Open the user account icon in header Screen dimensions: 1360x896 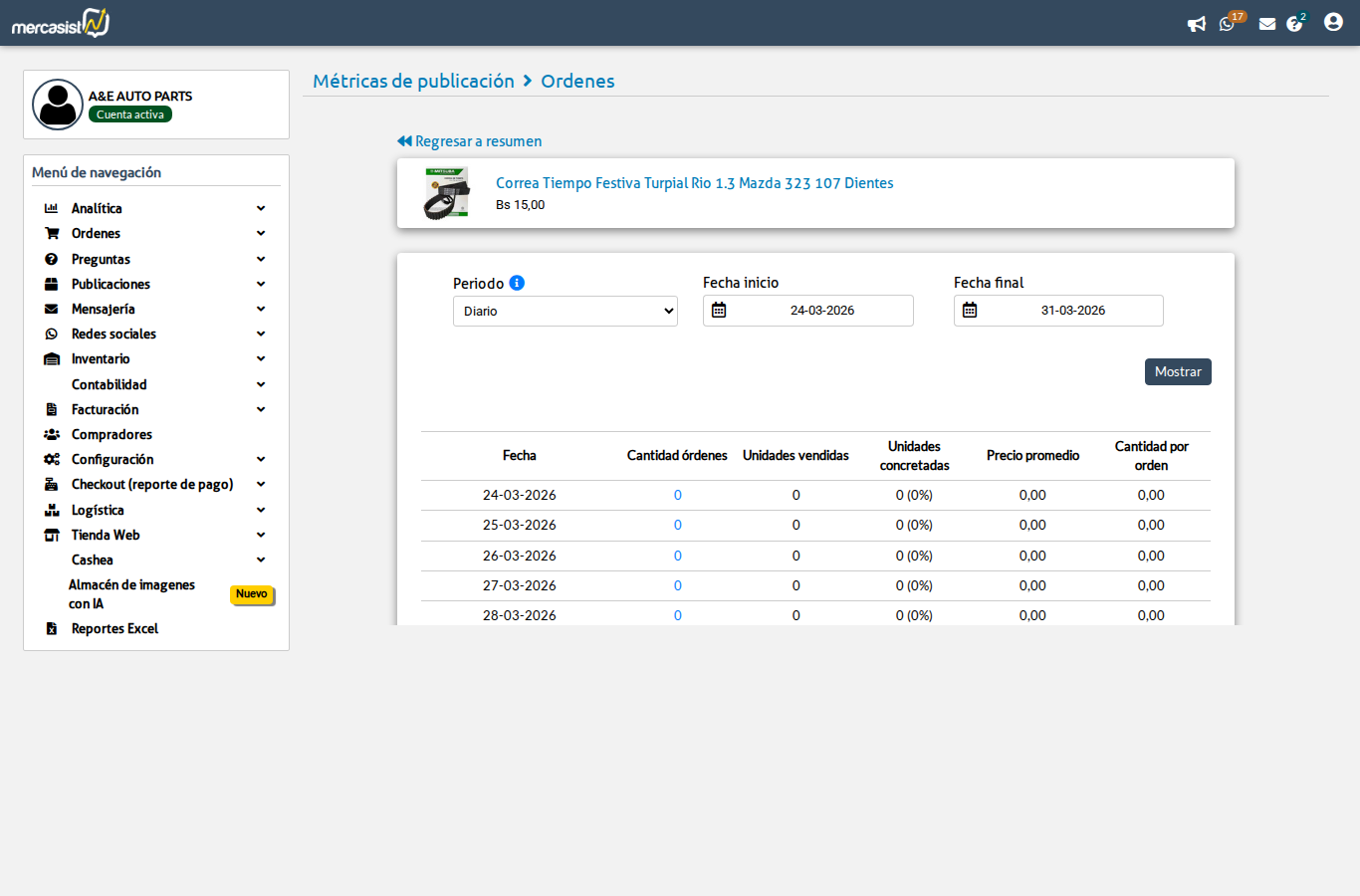click(x=1333, y=22)
